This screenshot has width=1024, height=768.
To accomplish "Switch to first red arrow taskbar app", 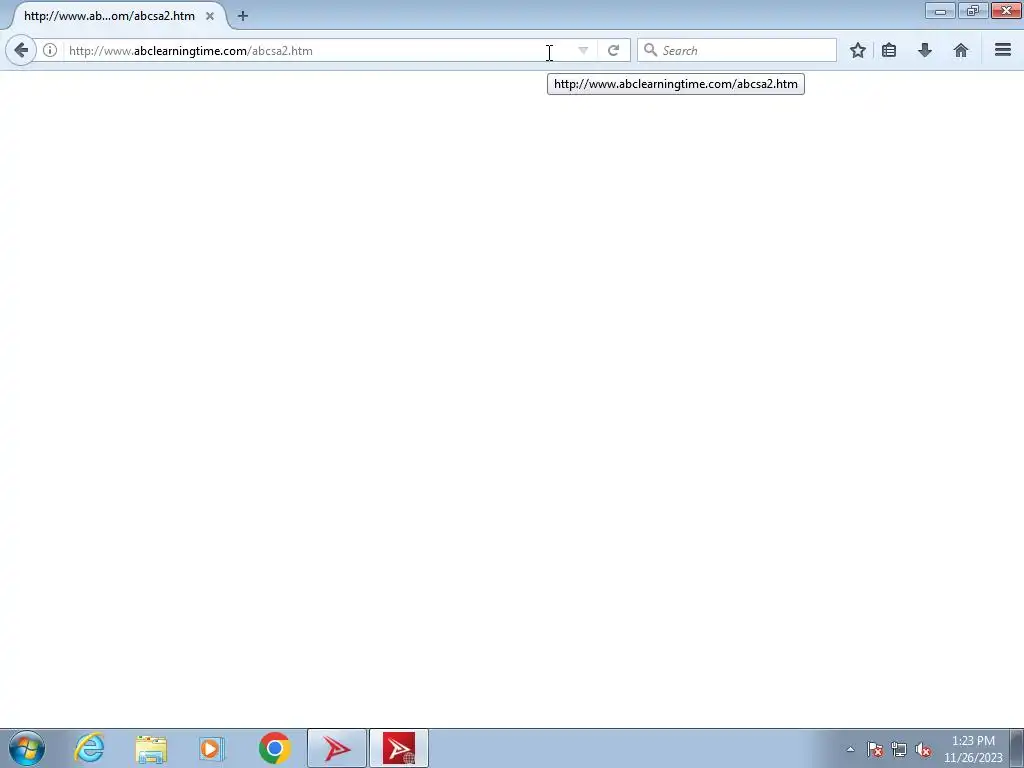I will (337, 748).
